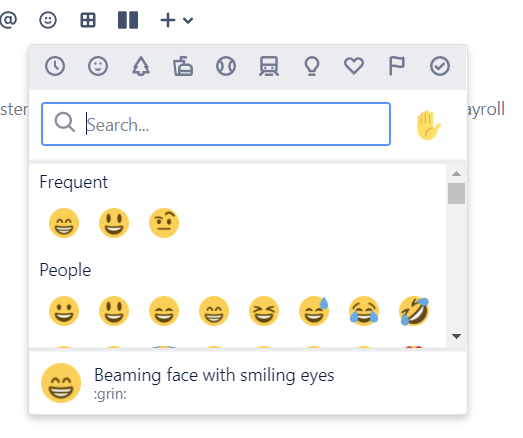The image size is (523, 438).
Task: Jump to Flags category icon
Action: [x=397, y=66]
